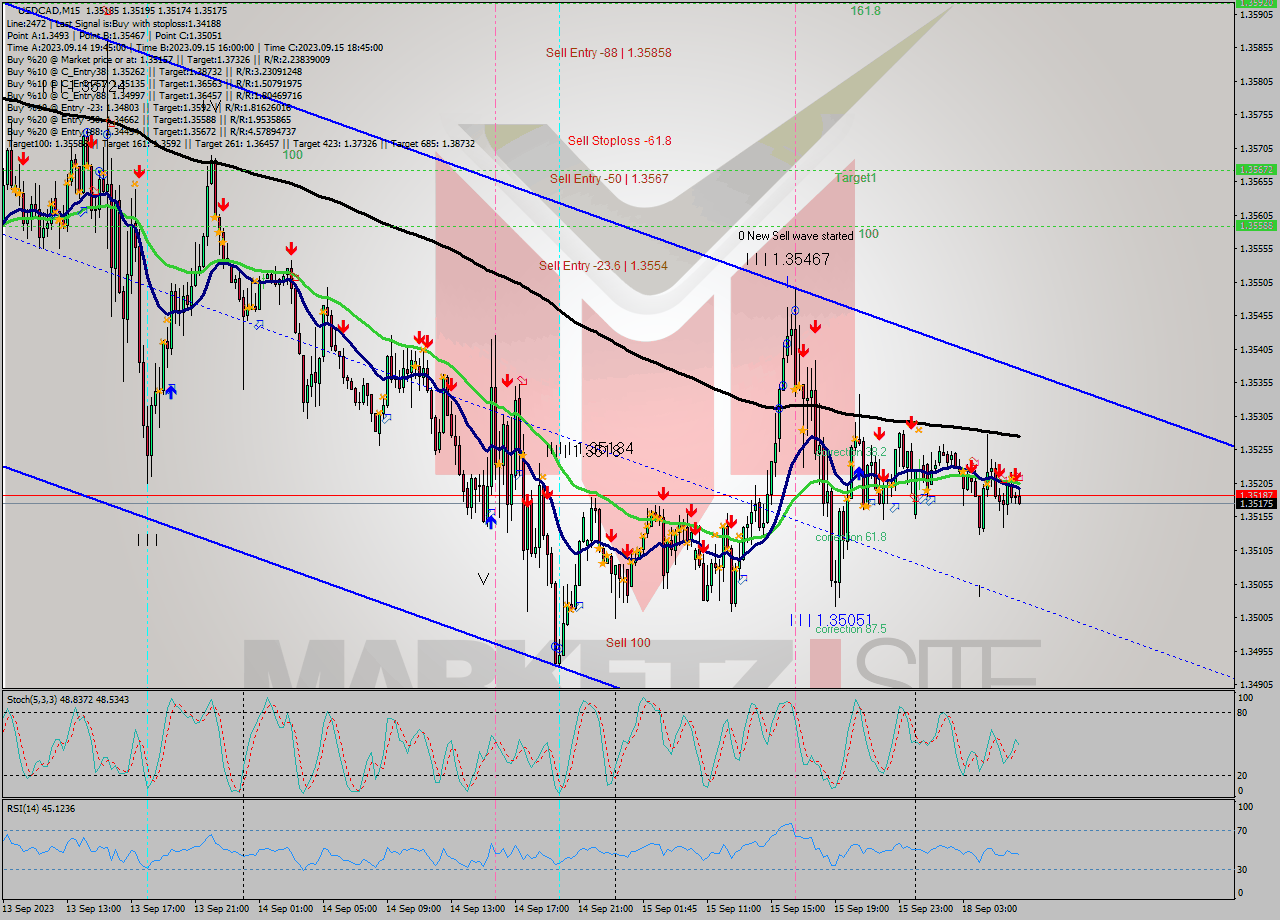Click the '15 Sep 01:45' time axis label
This screenshot has width=1280, height=920.
(670, 909)
